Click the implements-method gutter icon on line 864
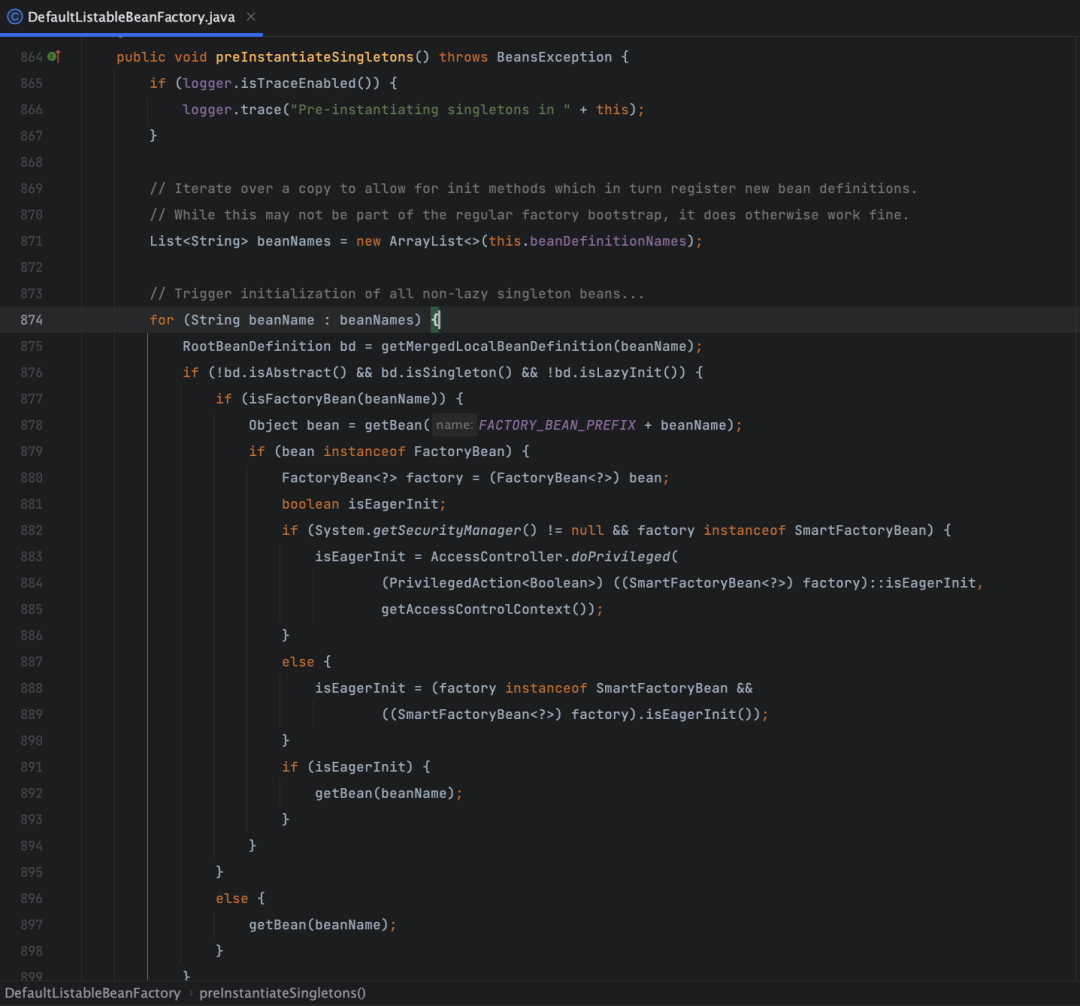 (54, 57)
